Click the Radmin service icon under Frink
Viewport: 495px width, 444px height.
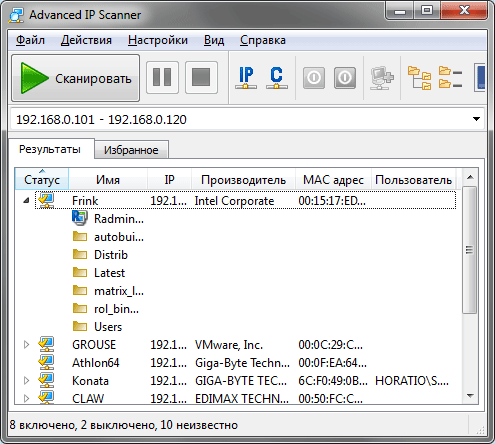point(80,218)
